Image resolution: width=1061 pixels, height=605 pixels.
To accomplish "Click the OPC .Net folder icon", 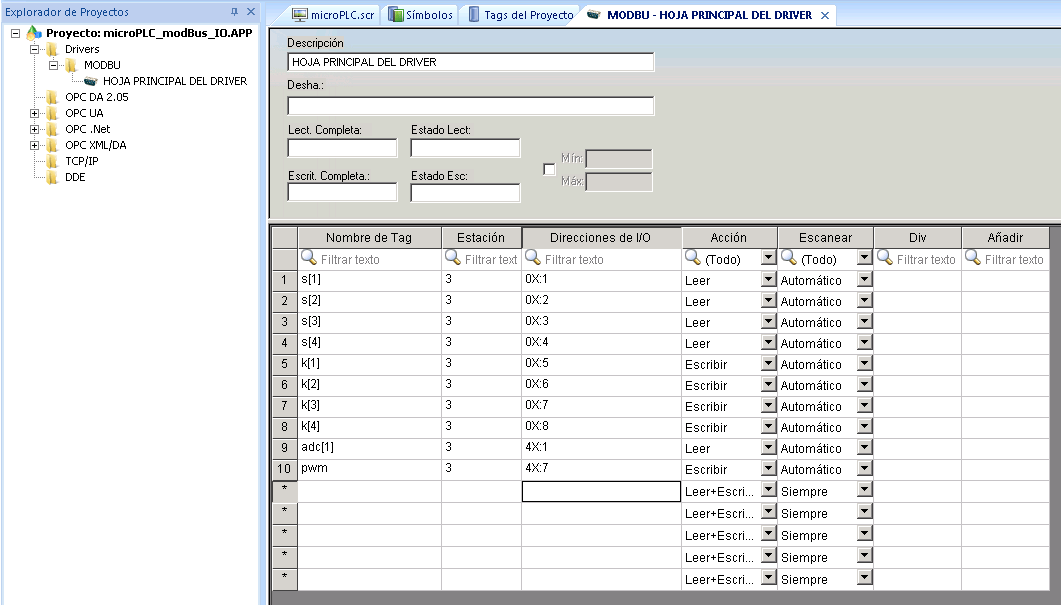I will 52,129.
